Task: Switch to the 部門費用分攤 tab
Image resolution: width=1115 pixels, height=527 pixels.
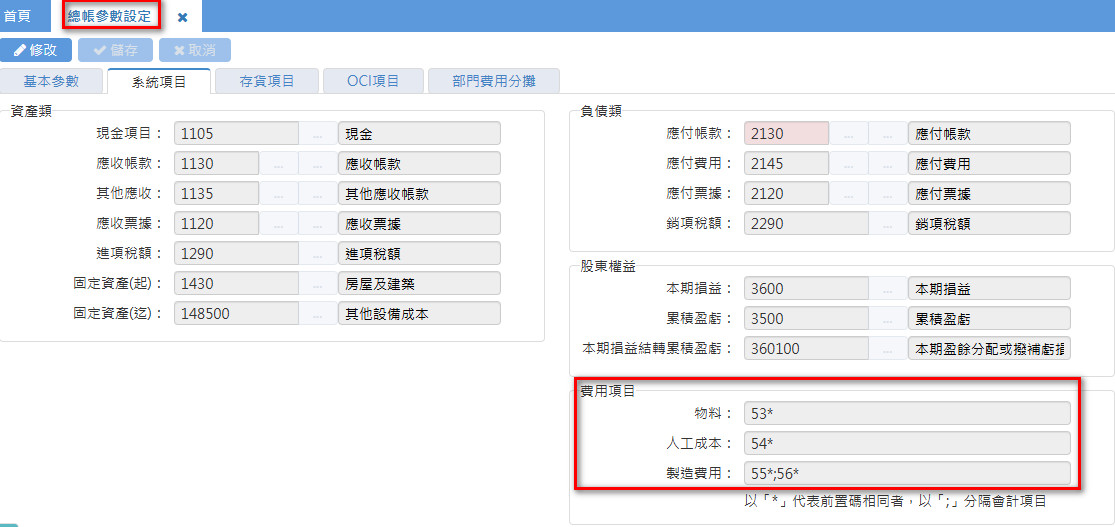Action: pyautogui.click(x=493, y=81)
